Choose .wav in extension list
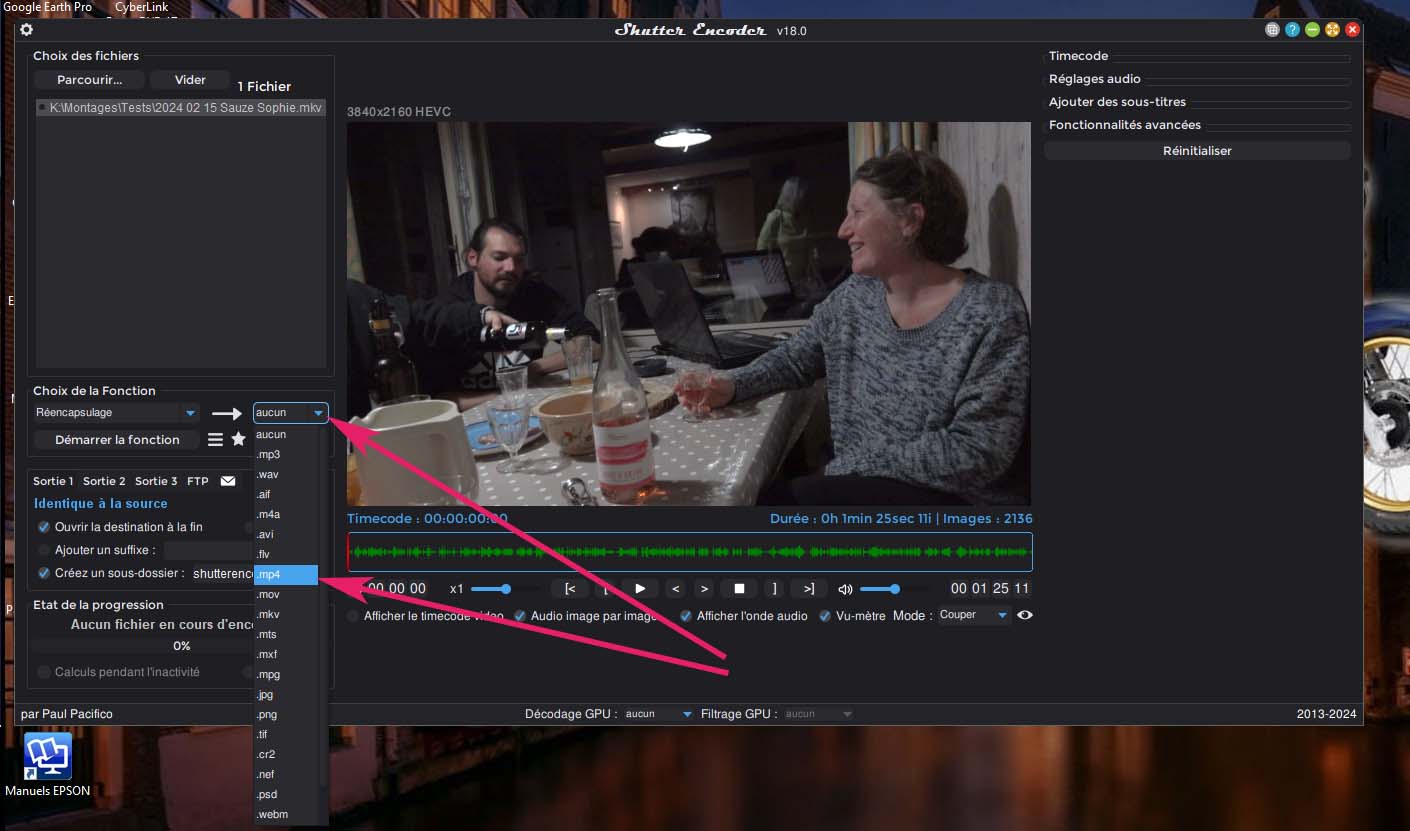The height and width of the screenshot is (831, 1410). click(x=286, y=474)
